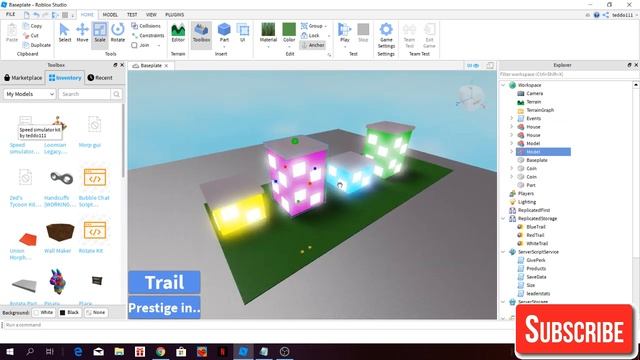Toggle Constraints option
Image resolution: width=640 pixels, height=360 pixels.
148,36
